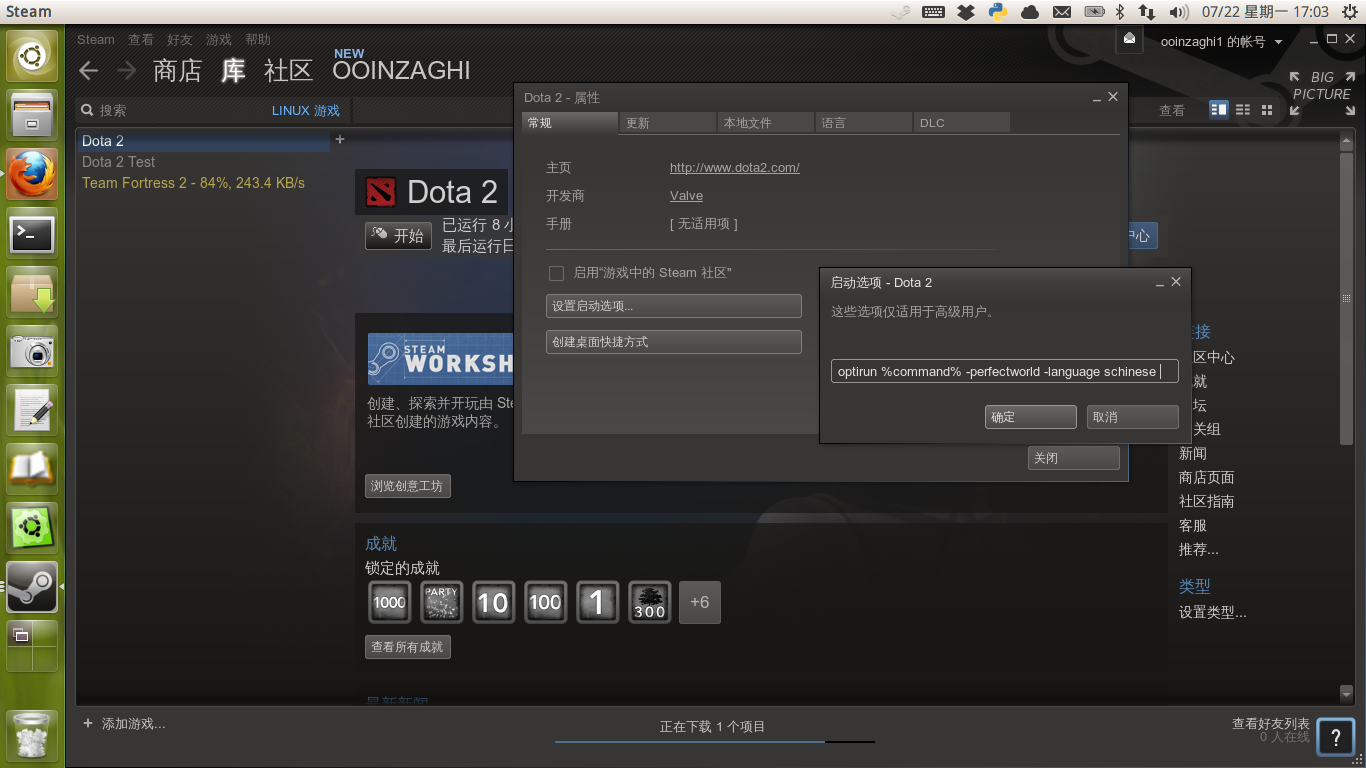Open the 帮助 menu
The width and height of the screenshot is (1366, 768).
258,40
